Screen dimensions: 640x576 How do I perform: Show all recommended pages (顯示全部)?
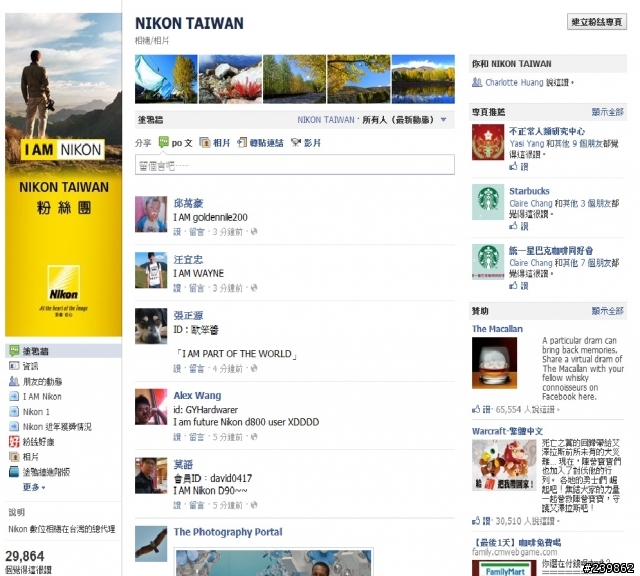[607, 112]
